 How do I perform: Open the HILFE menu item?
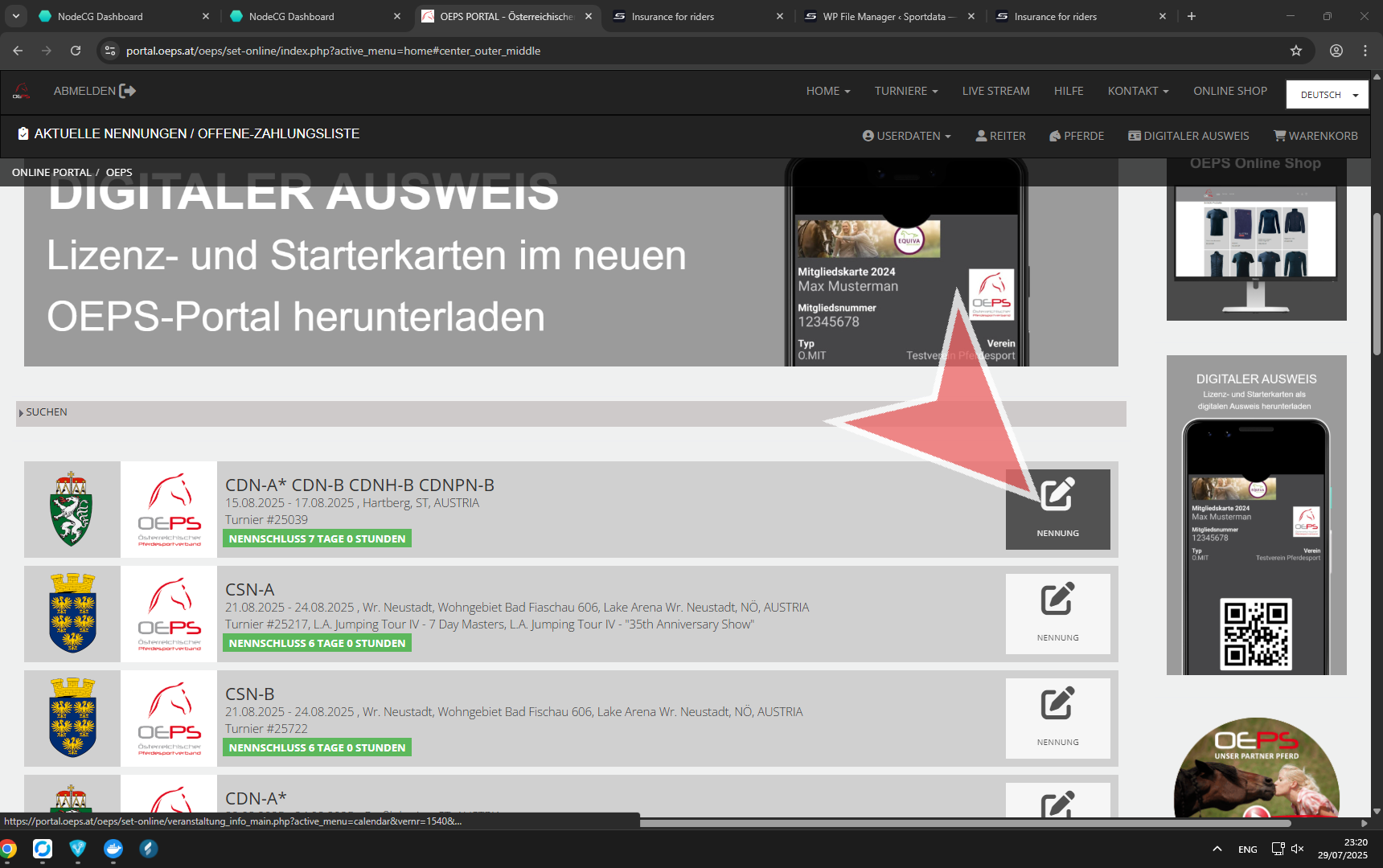1069,91
